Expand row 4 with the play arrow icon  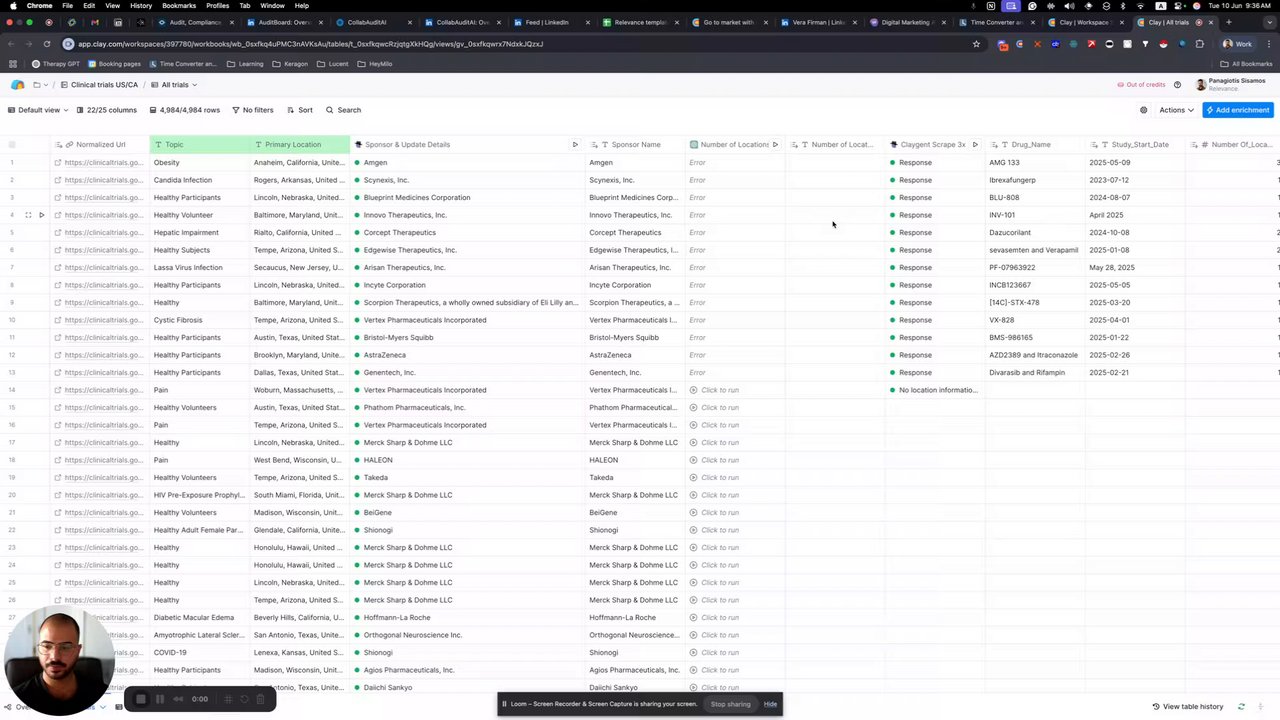[x=41, y=215]
